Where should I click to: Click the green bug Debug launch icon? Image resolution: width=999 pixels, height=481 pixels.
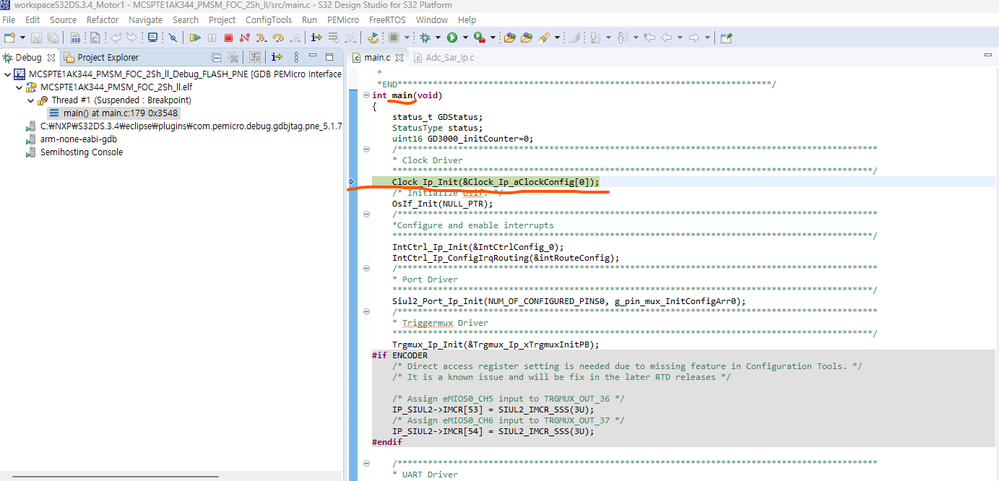(x=425, y=38)
